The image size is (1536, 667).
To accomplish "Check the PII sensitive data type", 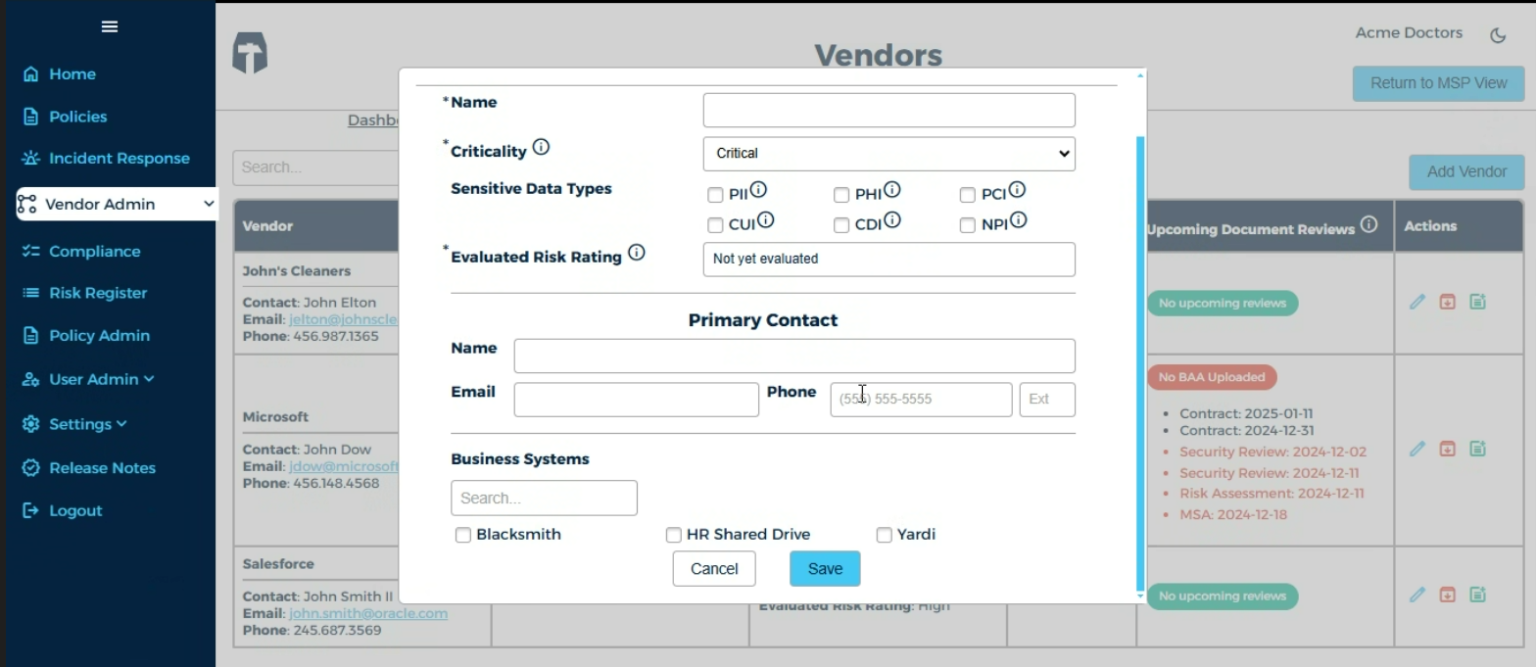I will [x=715, y=194].
